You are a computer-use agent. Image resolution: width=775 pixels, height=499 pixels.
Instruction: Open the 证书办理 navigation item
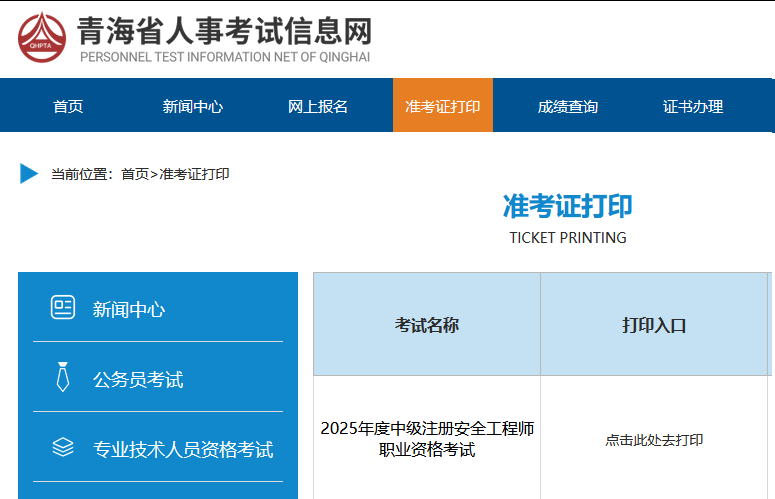pos(693,106)
